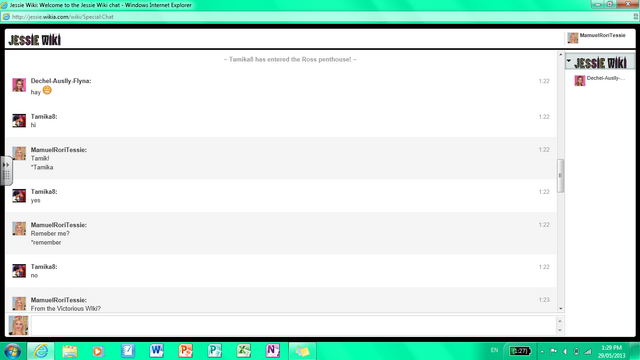Screen dimensions: 640x360
Task: Click Tamika8's avatar next to "yes"
Action: point(19,196)
